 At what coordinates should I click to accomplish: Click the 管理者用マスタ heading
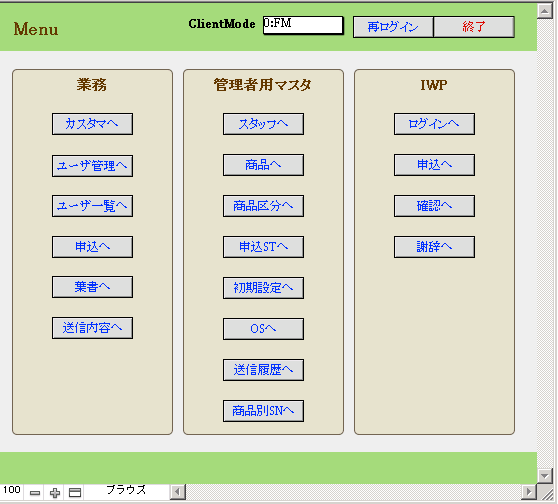tap(263, 85)
